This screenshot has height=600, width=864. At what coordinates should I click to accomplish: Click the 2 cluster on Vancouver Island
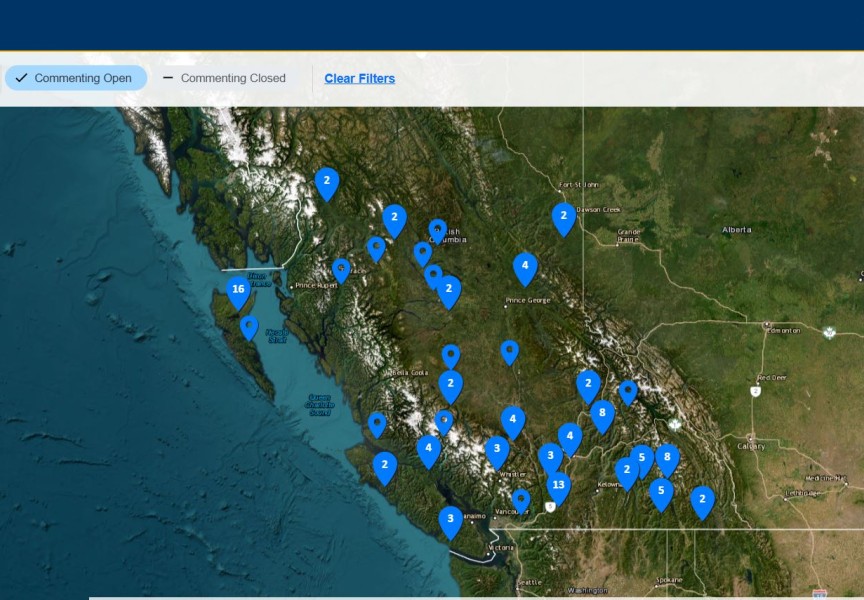coord(385,465)
